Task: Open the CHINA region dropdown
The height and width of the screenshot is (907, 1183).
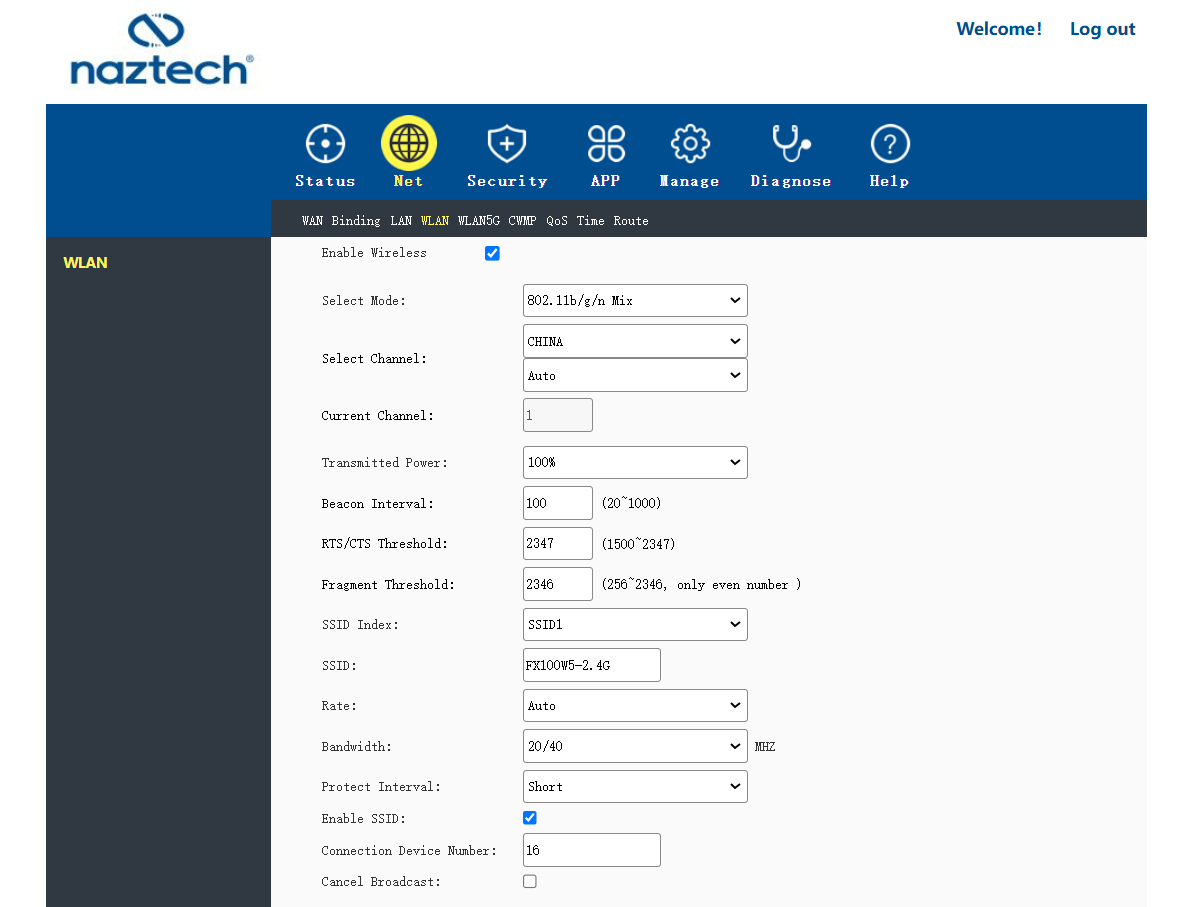Action: [635, 341]
